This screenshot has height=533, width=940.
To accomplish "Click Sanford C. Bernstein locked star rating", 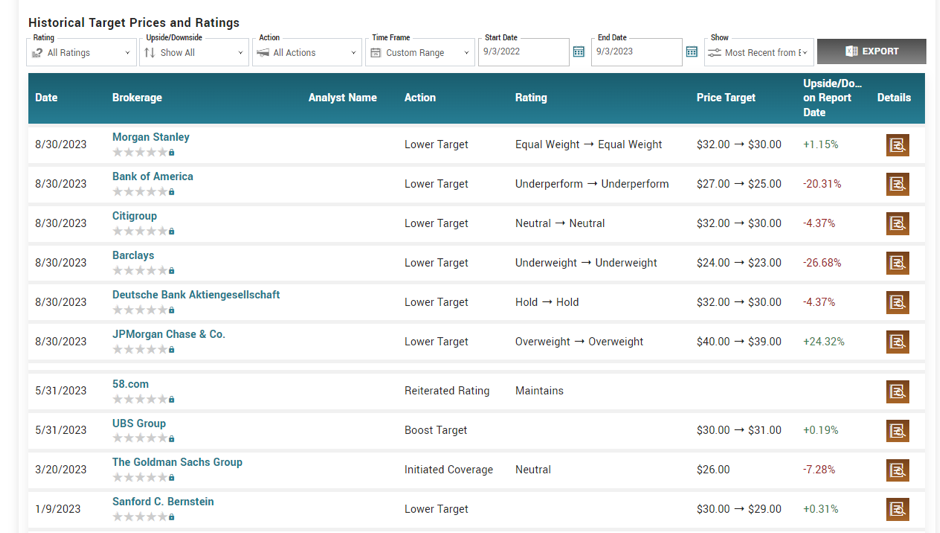I will tap(143, 517).
